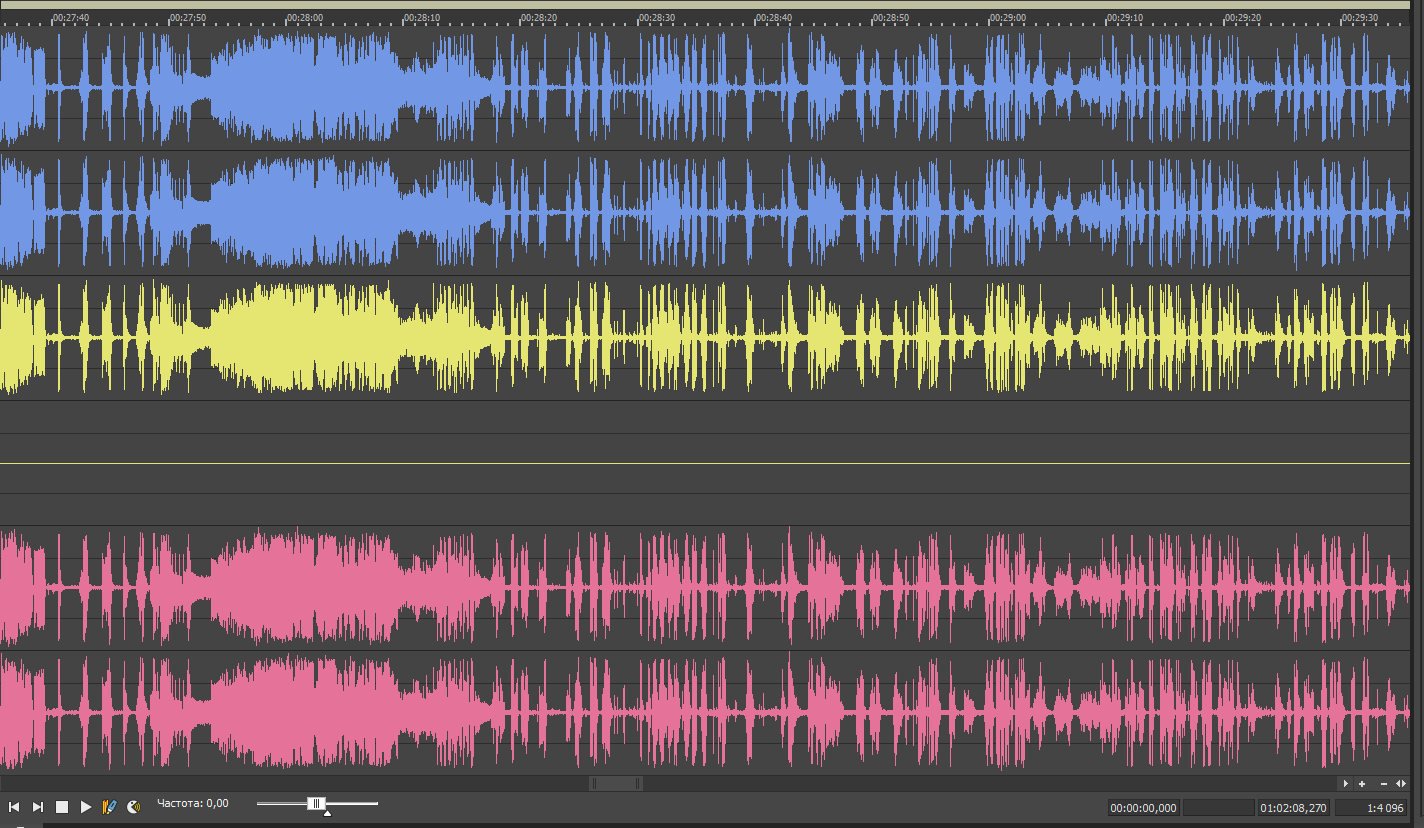Click the Go to Start transport button
Screen dimensions: 1424x828
click(x=14, y=807)
